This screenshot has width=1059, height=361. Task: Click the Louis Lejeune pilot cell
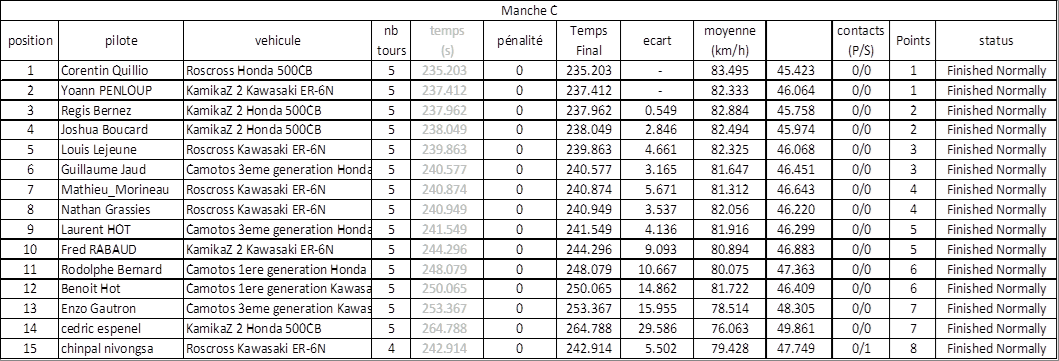(x=121, y=149)
